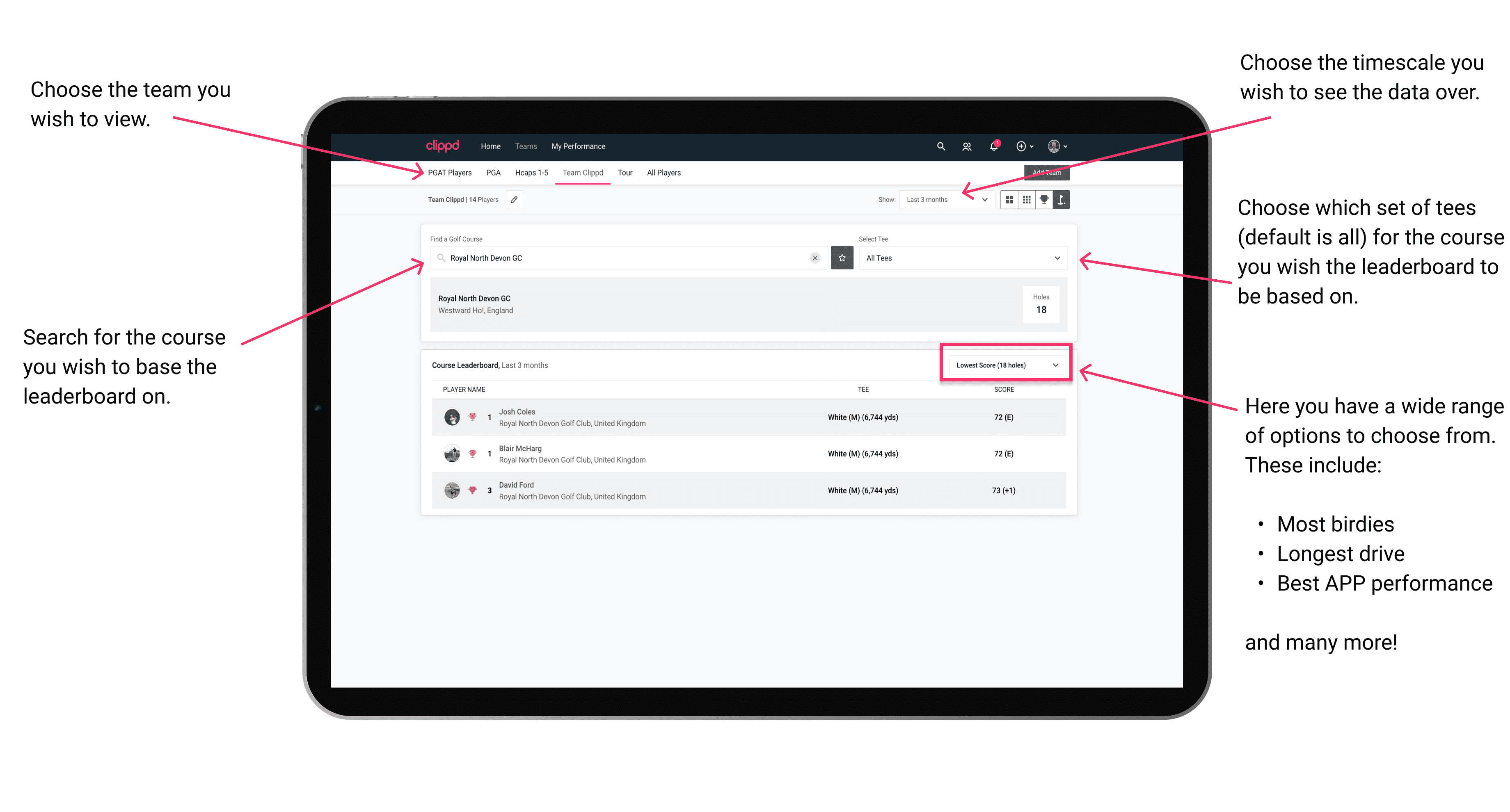The height and width of the screenshot is (812, 1510).
Task: Click the star/favorite icon for Royal North Devon
Action: (842, 257)
